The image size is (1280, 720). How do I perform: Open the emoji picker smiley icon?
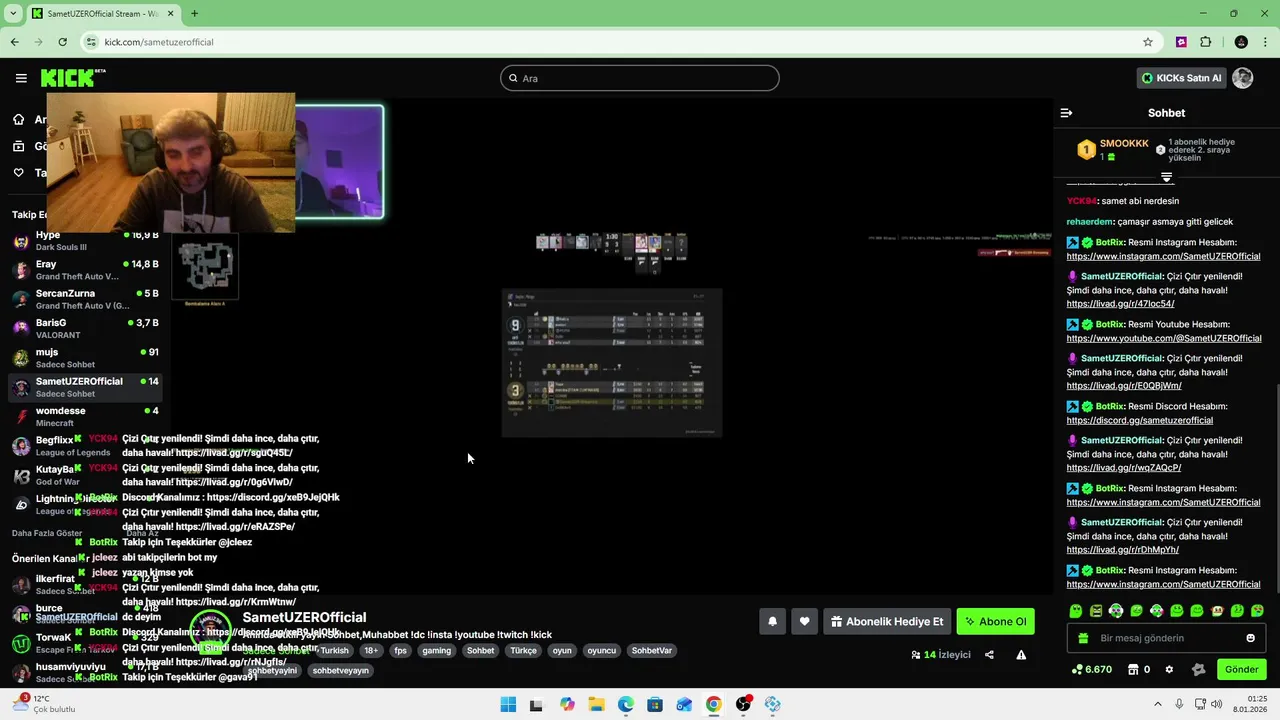(x=1250, y=638)
